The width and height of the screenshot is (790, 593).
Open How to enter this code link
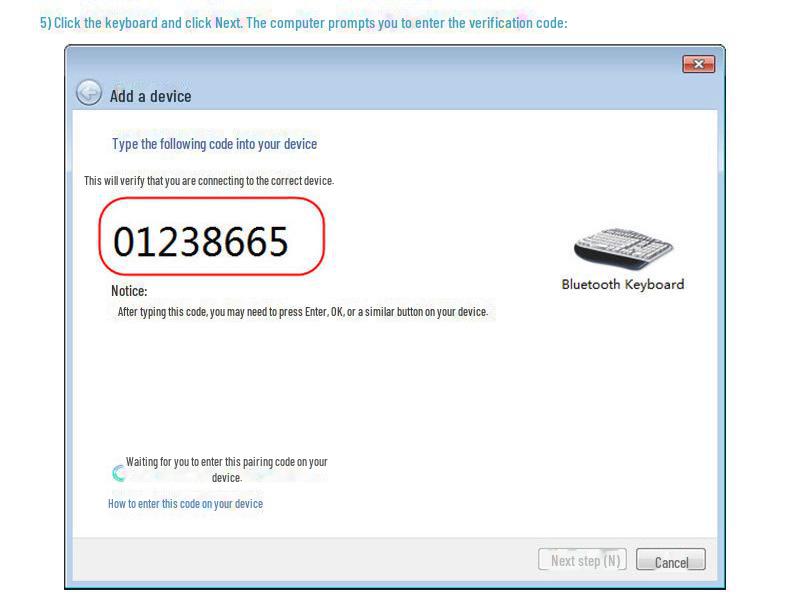pos(185,504)
